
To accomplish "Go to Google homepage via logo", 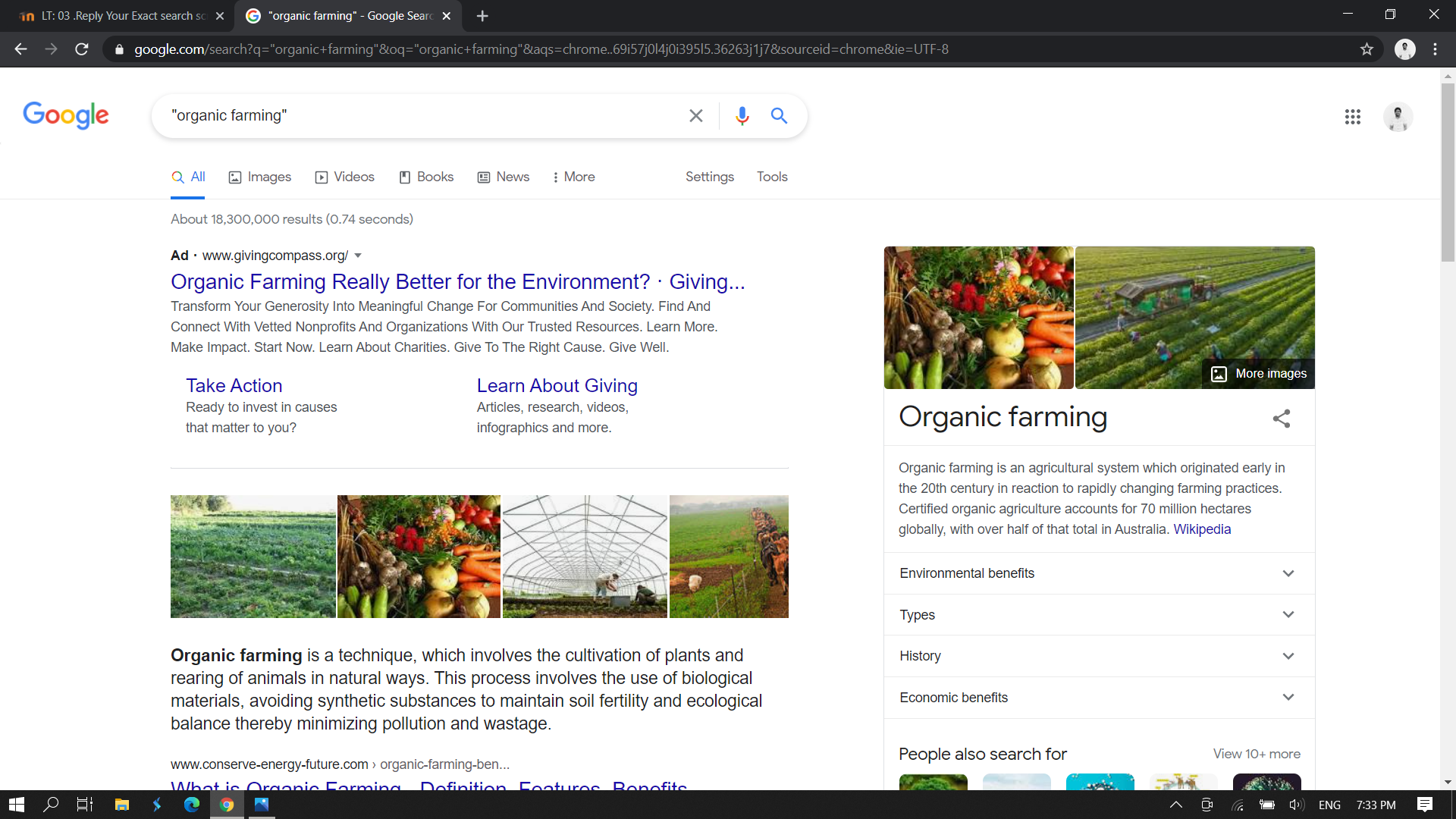I will click(66, 115).
